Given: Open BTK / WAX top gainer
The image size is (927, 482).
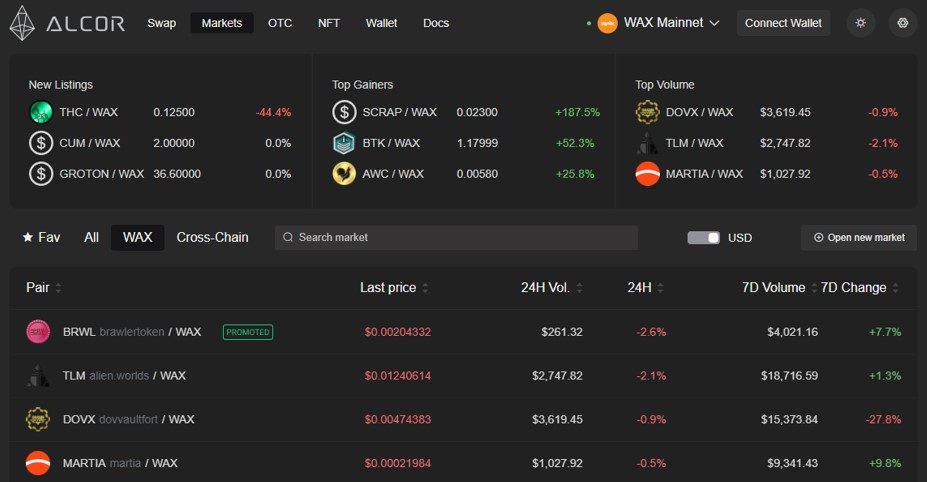Looking at the screenshot, I should (466, 143).
